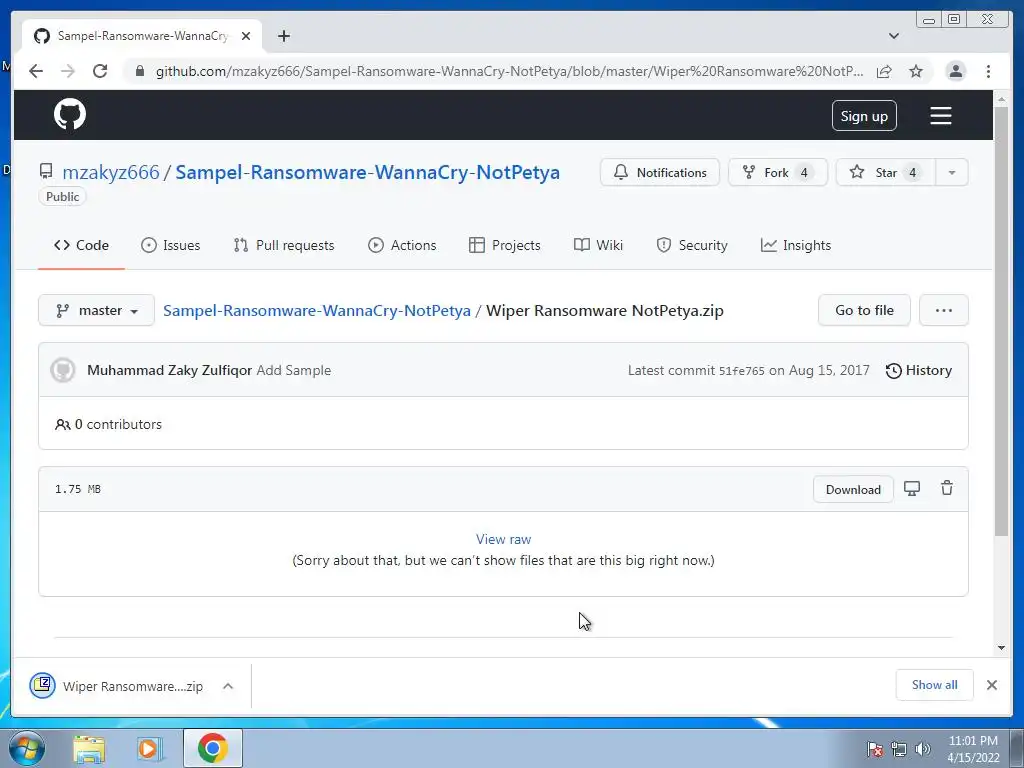Screen dimensions: 1024x768
Task: Click the Windows Start orb
Action: pyautogui.click(x=27, y=748)
